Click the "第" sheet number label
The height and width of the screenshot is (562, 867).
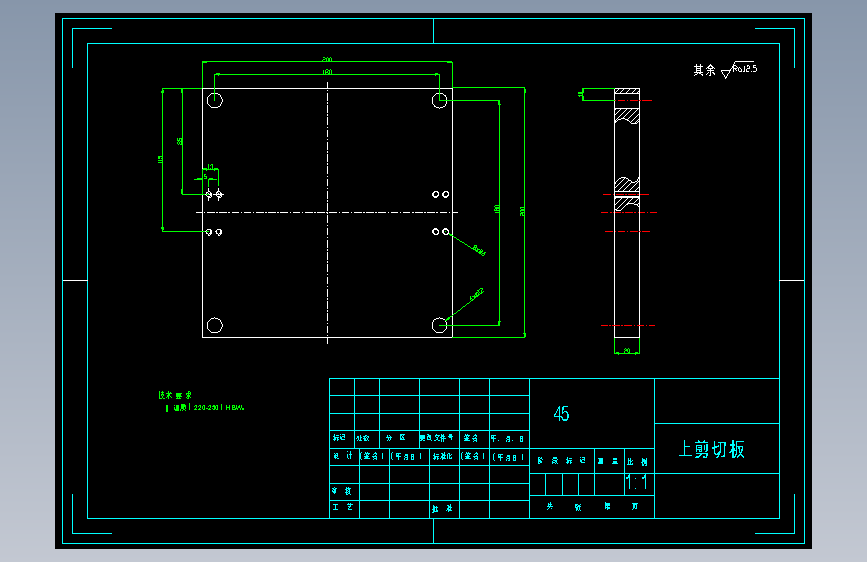coord(607,506)
